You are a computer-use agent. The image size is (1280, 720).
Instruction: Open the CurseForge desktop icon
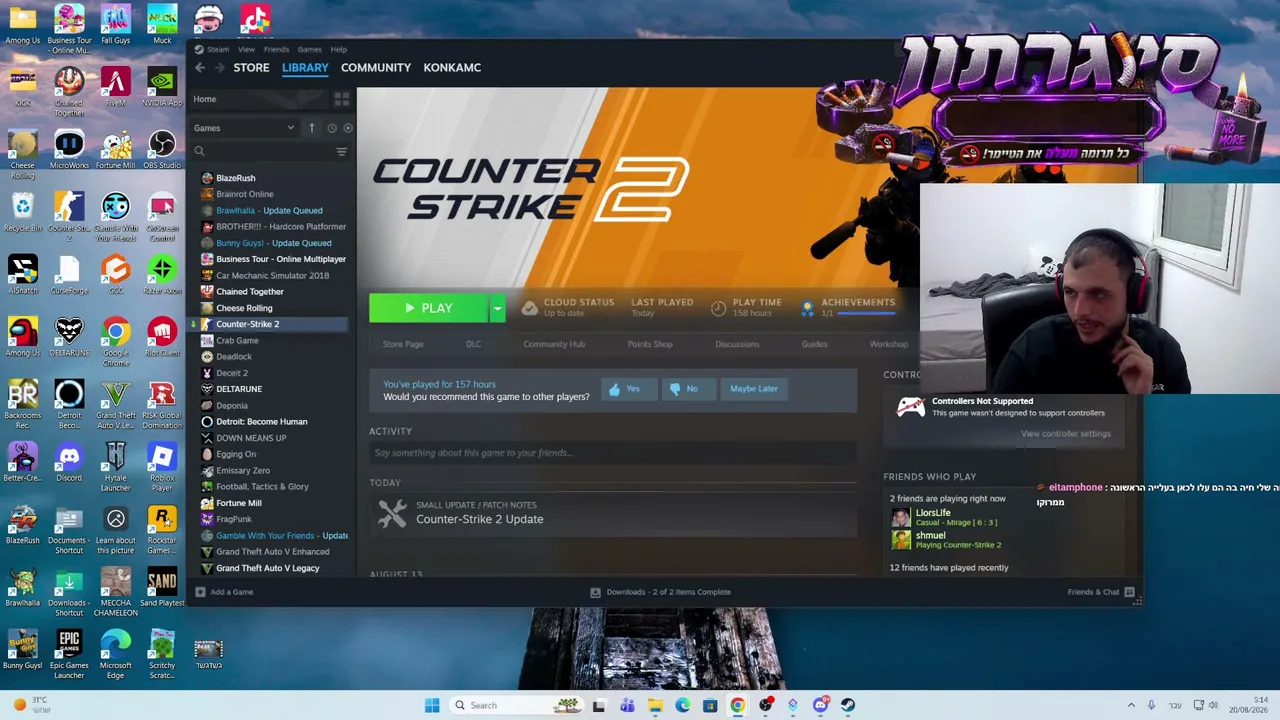[x=69, y=275]
